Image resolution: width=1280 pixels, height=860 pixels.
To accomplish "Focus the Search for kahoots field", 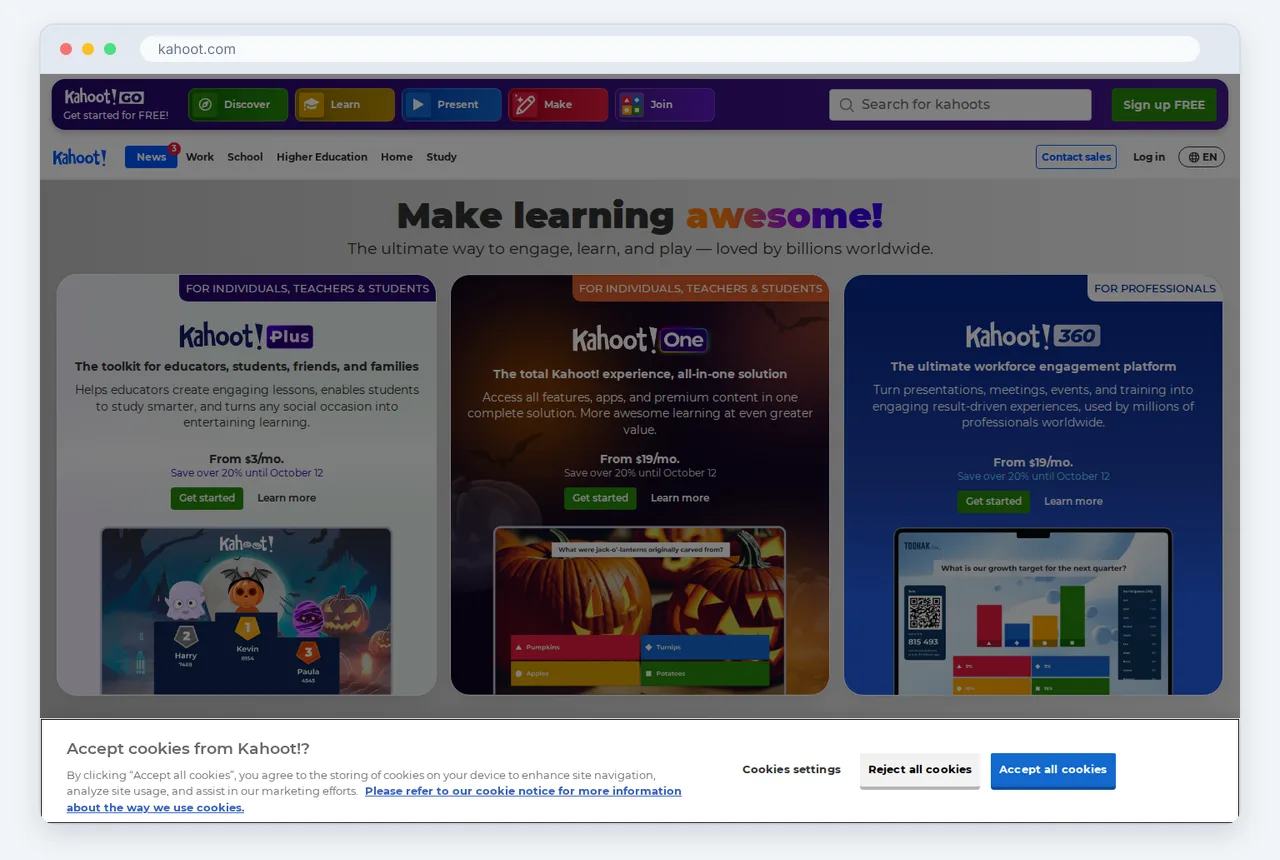I will (x=960, y=105).
